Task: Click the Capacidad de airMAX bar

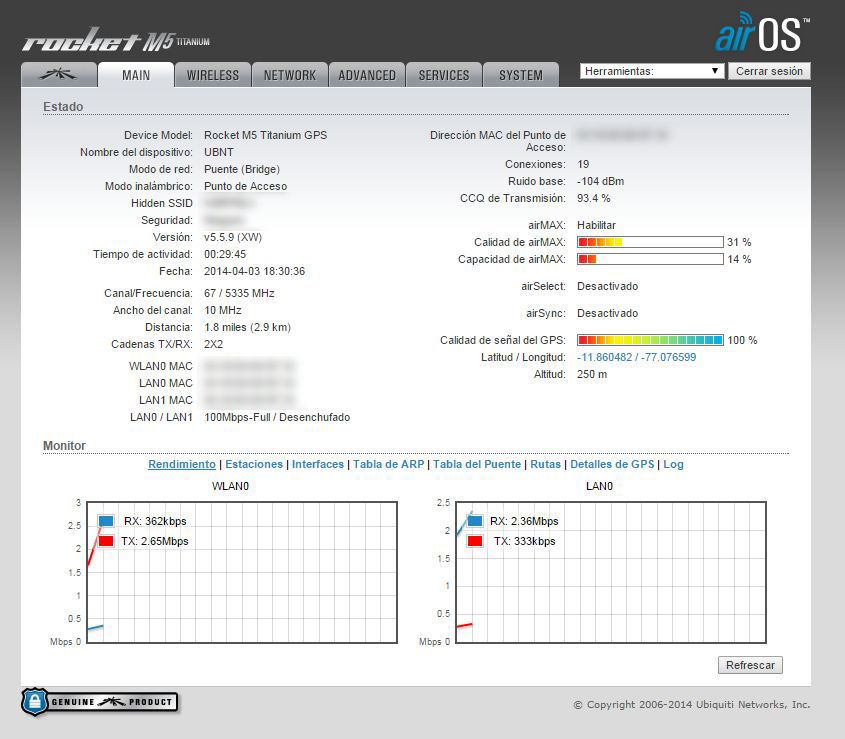Action: [650, 259]
